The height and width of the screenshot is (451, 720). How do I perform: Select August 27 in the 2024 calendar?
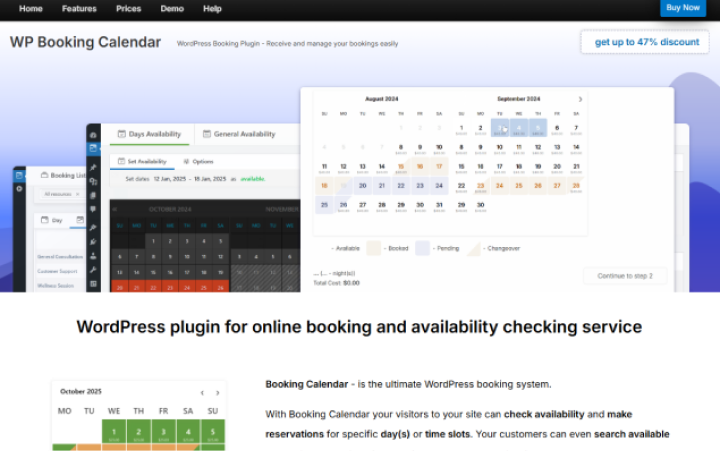pos(363,206)
